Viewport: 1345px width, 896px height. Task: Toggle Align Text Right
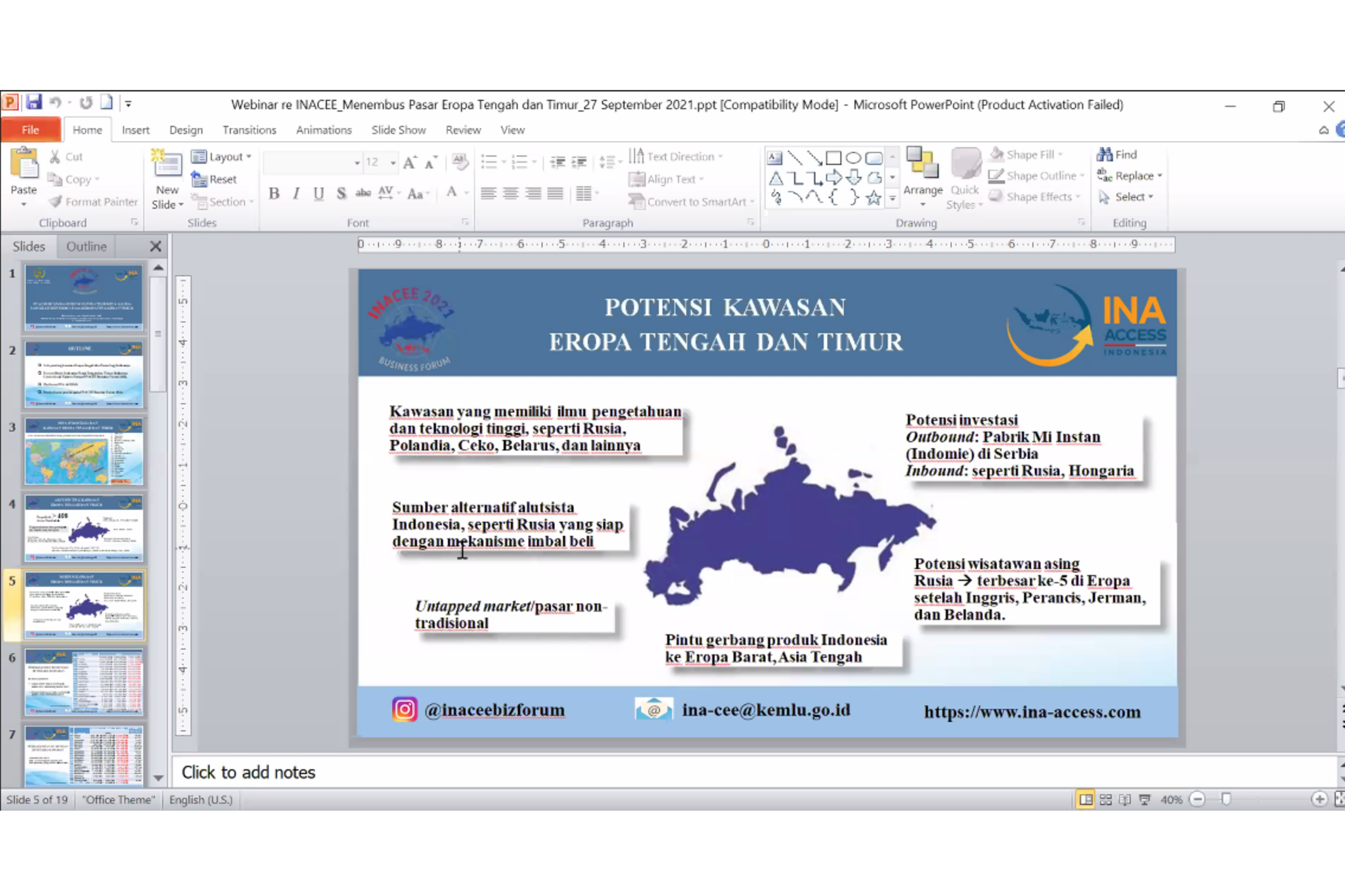533,193
